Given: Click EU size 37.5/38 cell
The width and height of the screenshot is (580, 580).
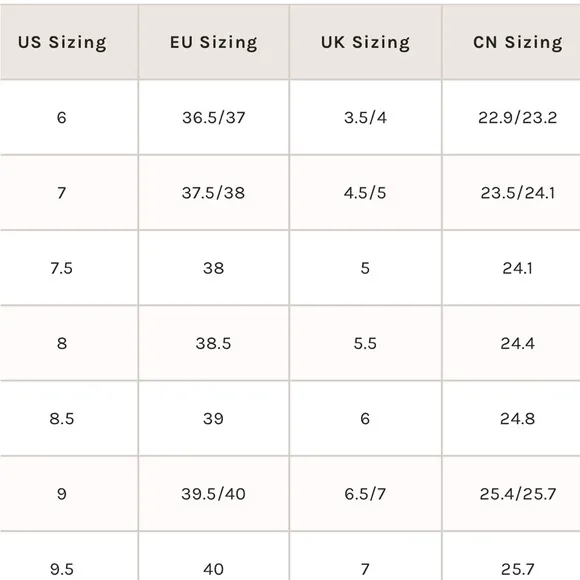Looking at the screenshot, I should [214, 193].
